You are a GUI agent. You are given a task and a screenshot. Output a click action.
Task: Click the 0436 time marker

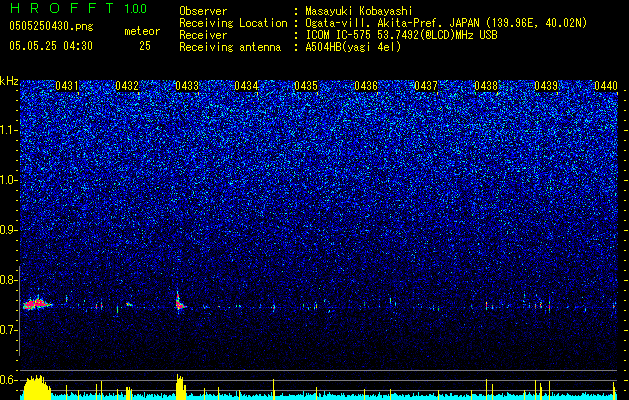coord(366,86)
